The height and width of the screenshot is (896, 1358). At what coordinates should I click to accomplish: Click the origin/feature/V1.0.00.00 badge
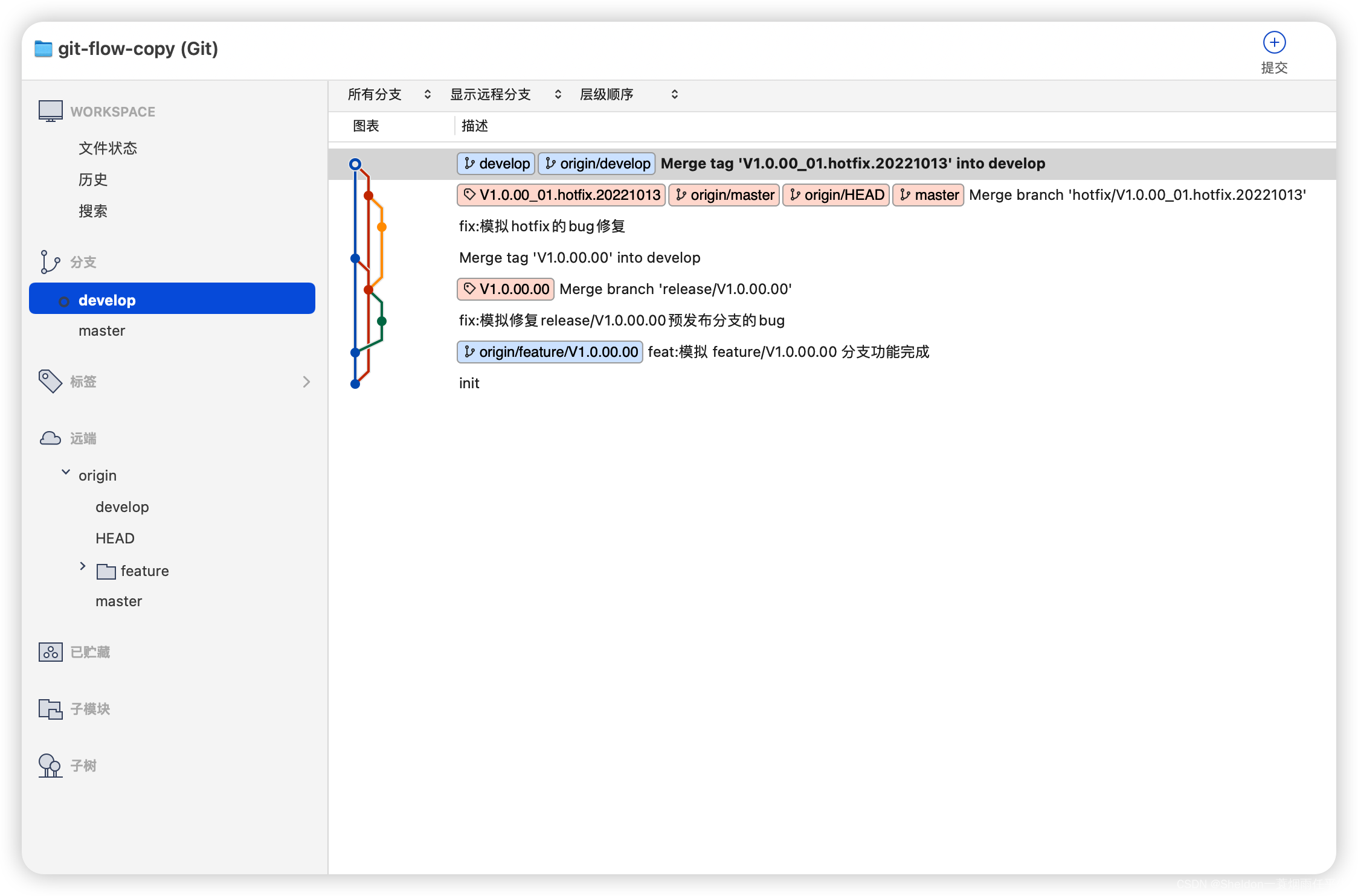(550, 352)
